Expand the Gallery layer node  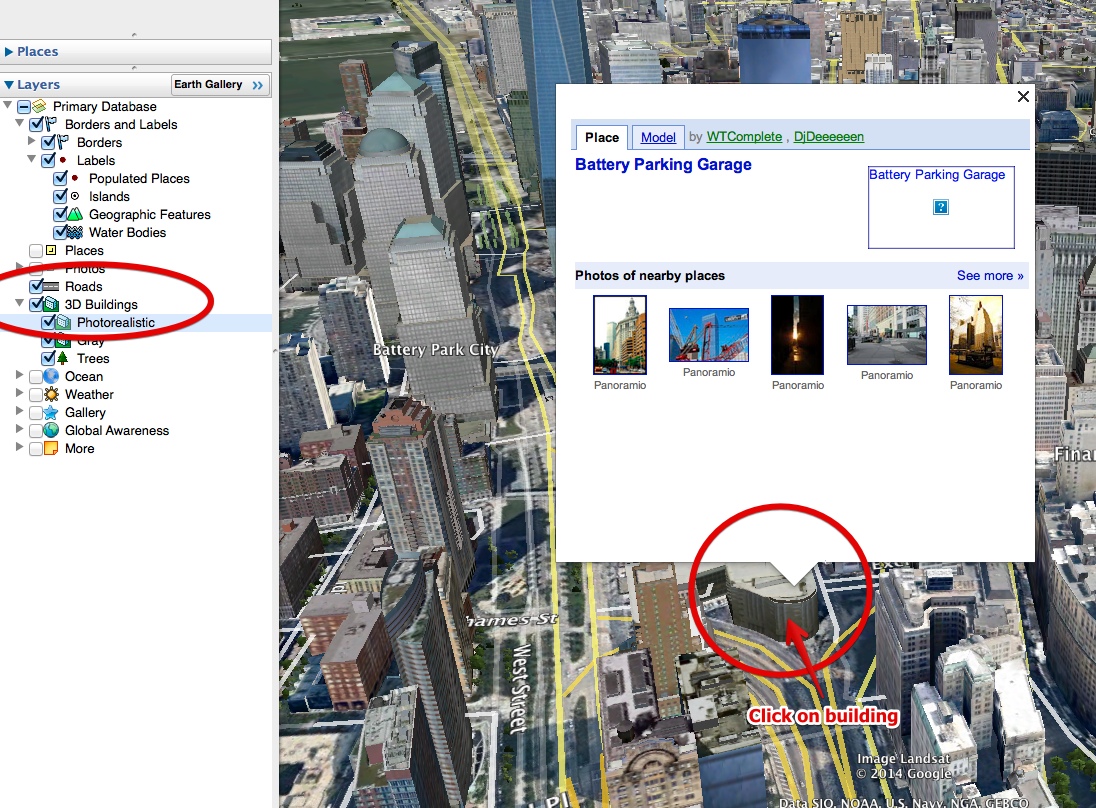click(20, 411)
